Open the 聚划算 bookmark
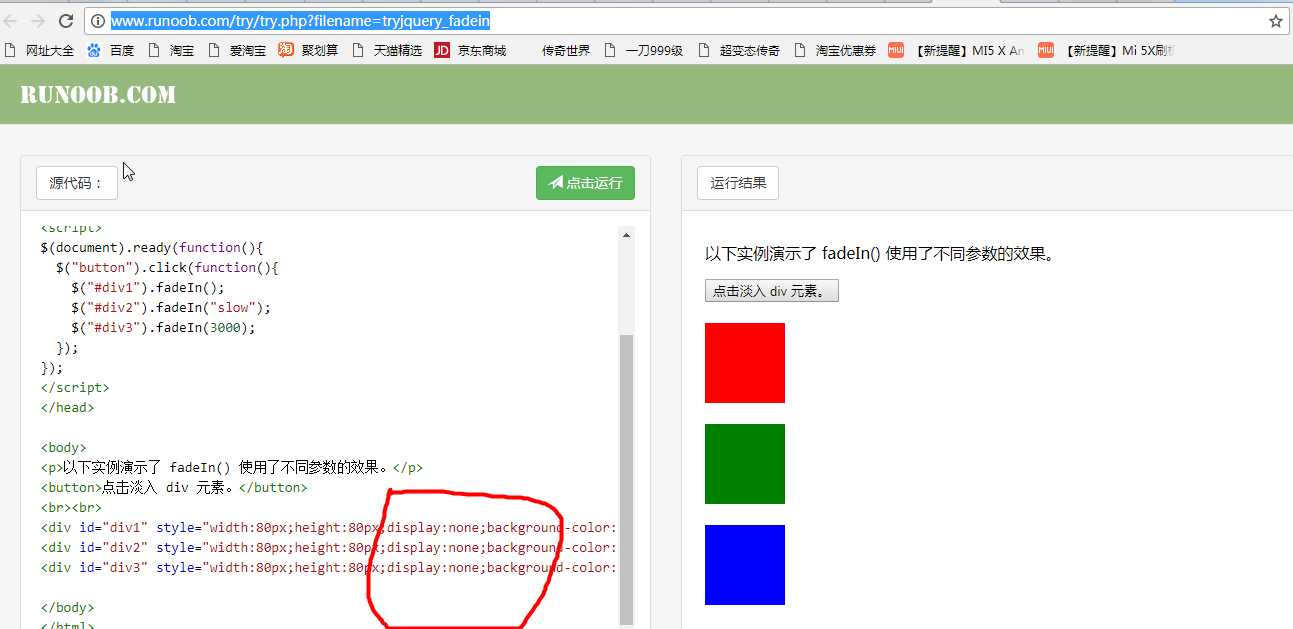1293x629 pixels. coord(308,50)
